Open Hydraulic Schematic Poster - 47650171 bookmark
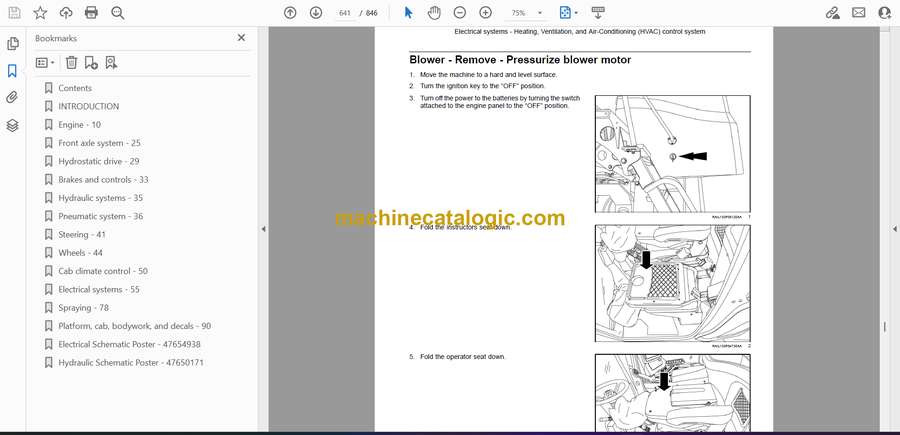 tap(131, 363)
